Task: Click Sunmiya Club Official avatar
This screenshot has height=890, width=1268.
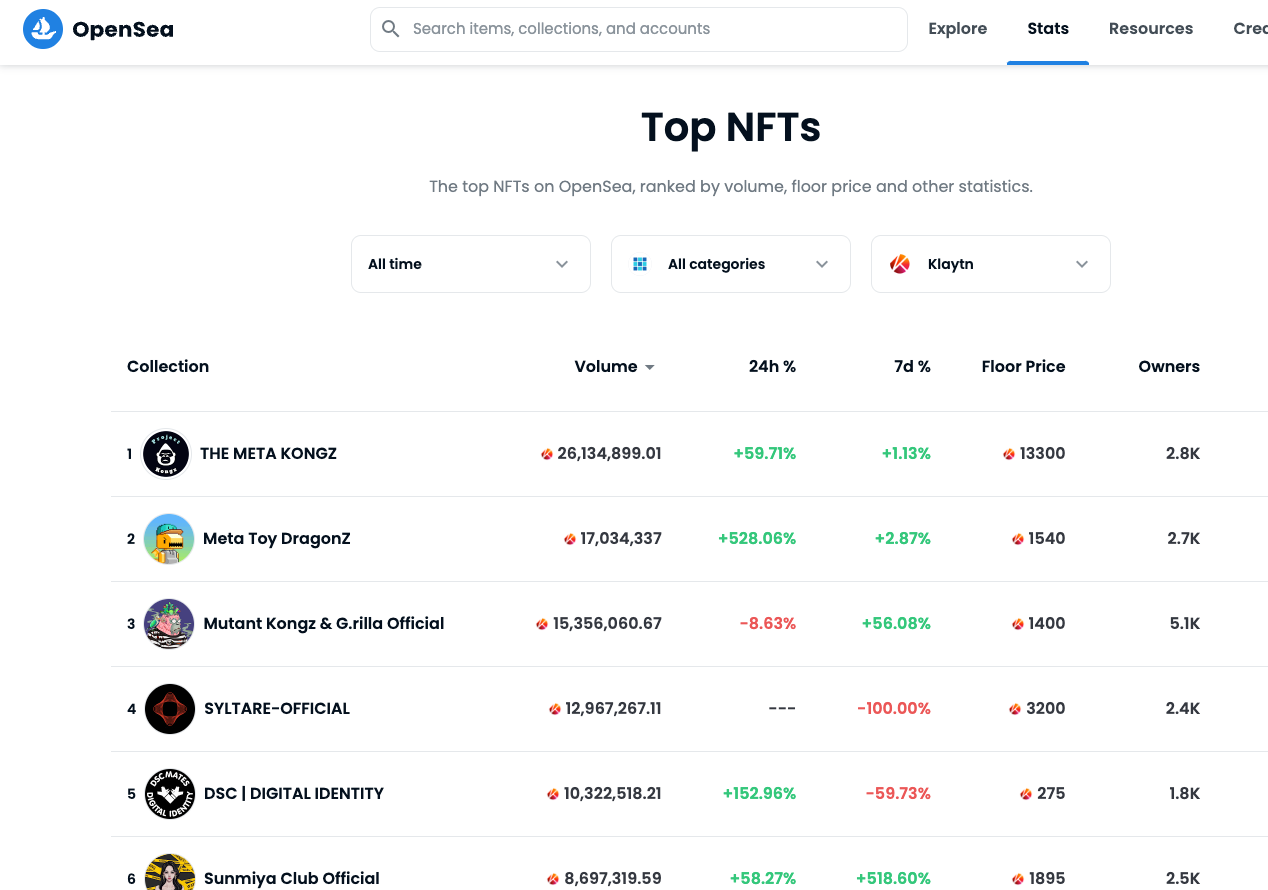Action: [x=169, y=872]
